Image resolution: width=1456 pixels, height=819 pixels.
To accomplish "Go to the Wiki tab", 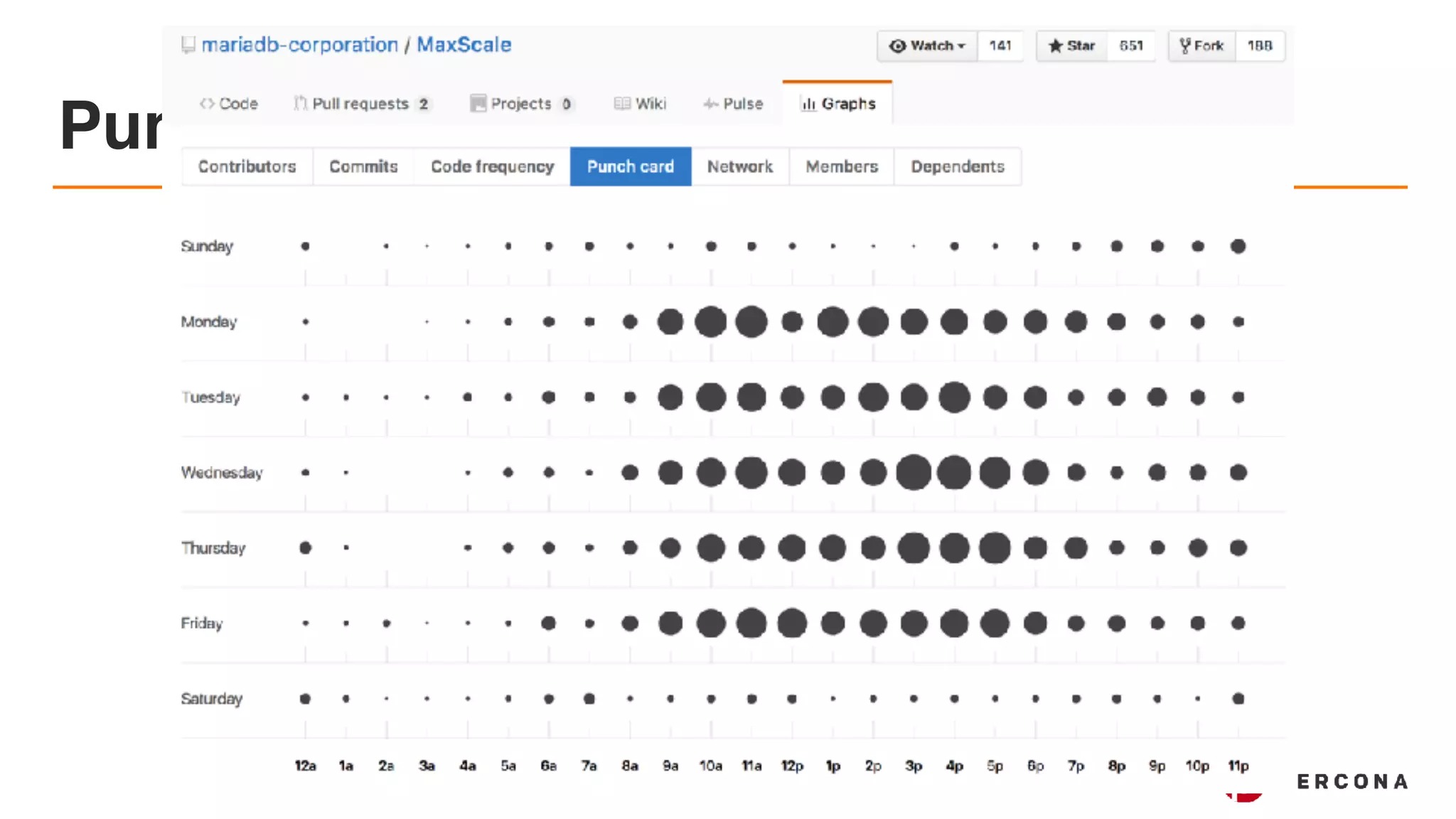I will 640,104.
